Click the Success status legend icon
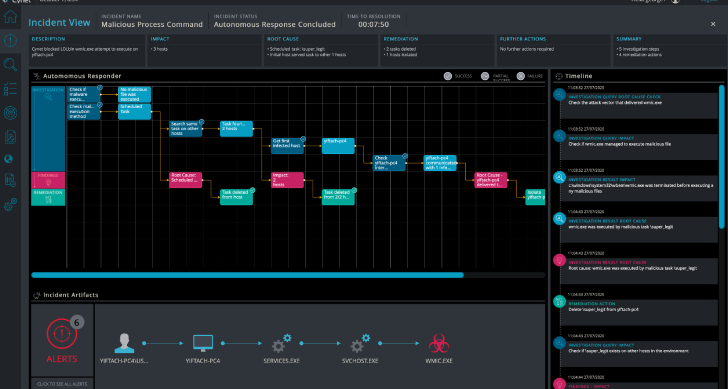The image size is (728, 389). point(448,76)
